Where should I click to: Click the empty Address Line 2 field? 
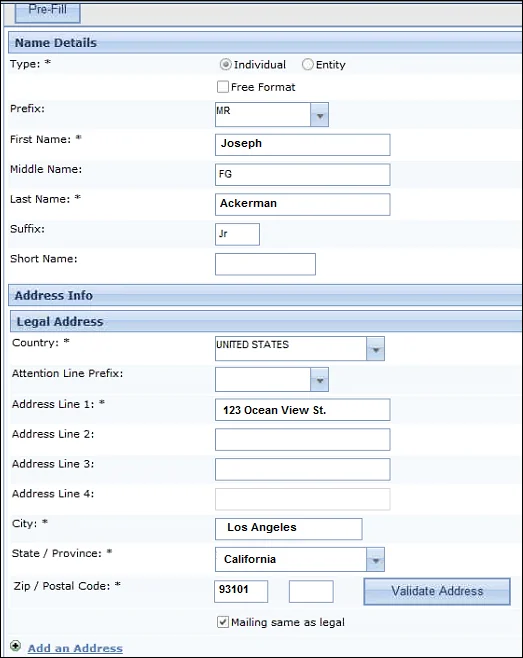(x=303, y=439)
